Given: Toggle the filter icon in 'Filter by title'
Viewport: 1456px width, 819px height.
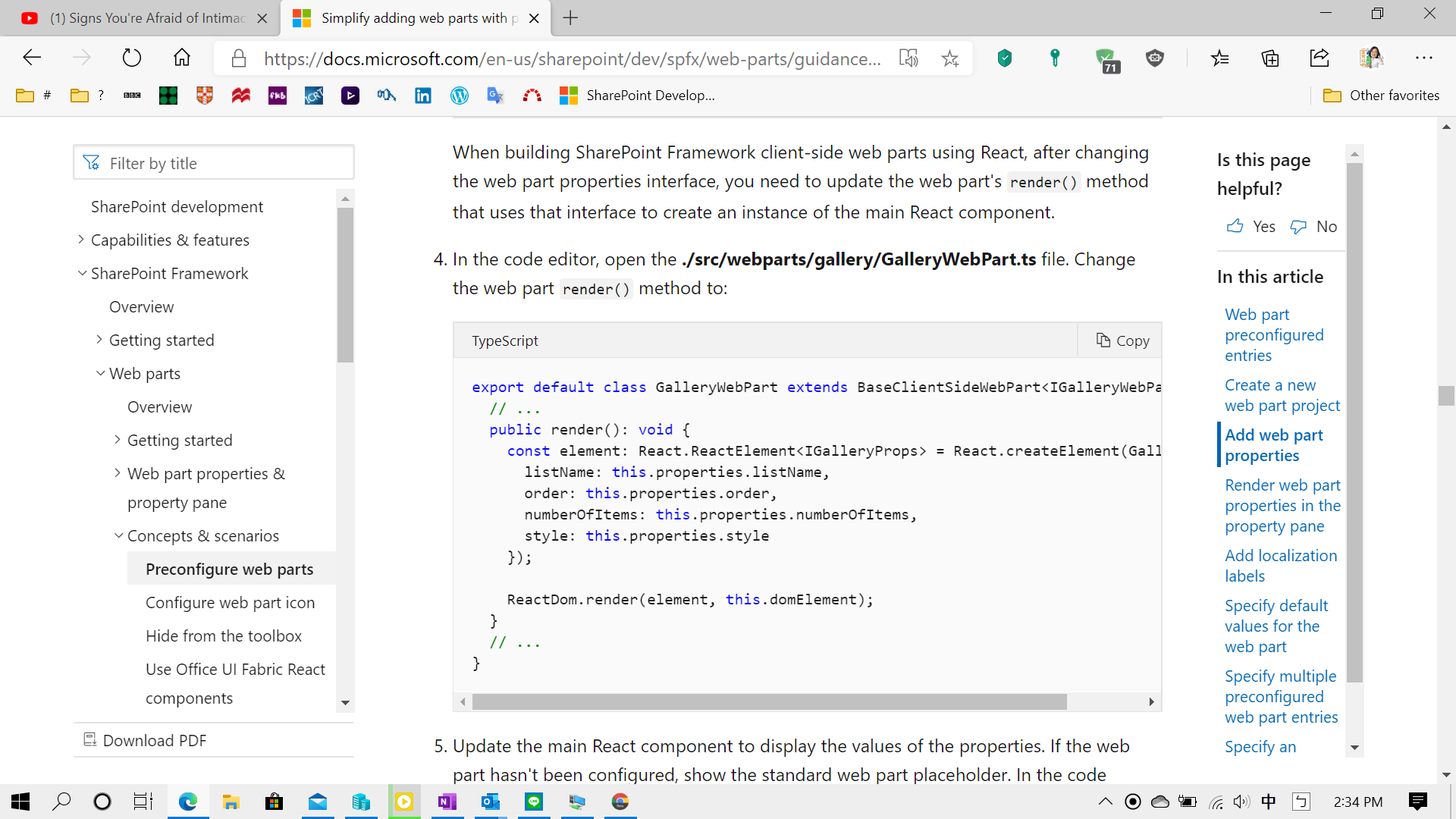Looking at the screenshot, I should (x=91, y=162).
